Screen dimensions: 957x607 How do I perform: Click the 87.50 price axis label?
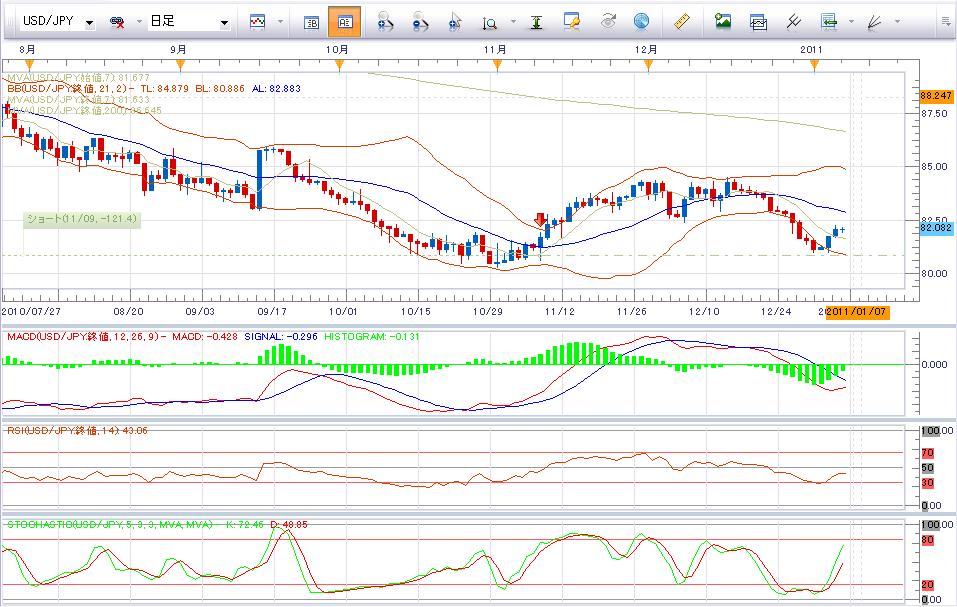pyautogui.click(x=934, y=113)
